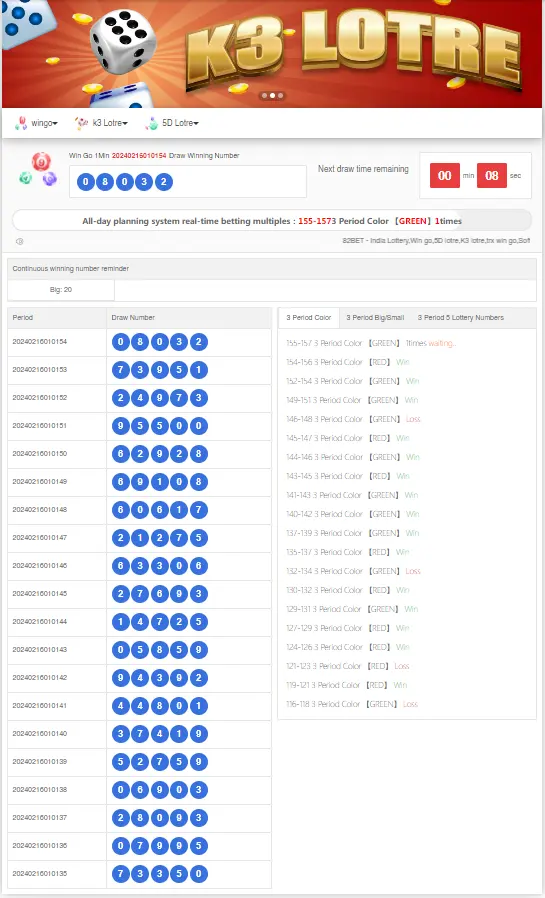Click the 137-139 GREEN Win prediction row
545x898 pixels.
click(x=353, y=533)
